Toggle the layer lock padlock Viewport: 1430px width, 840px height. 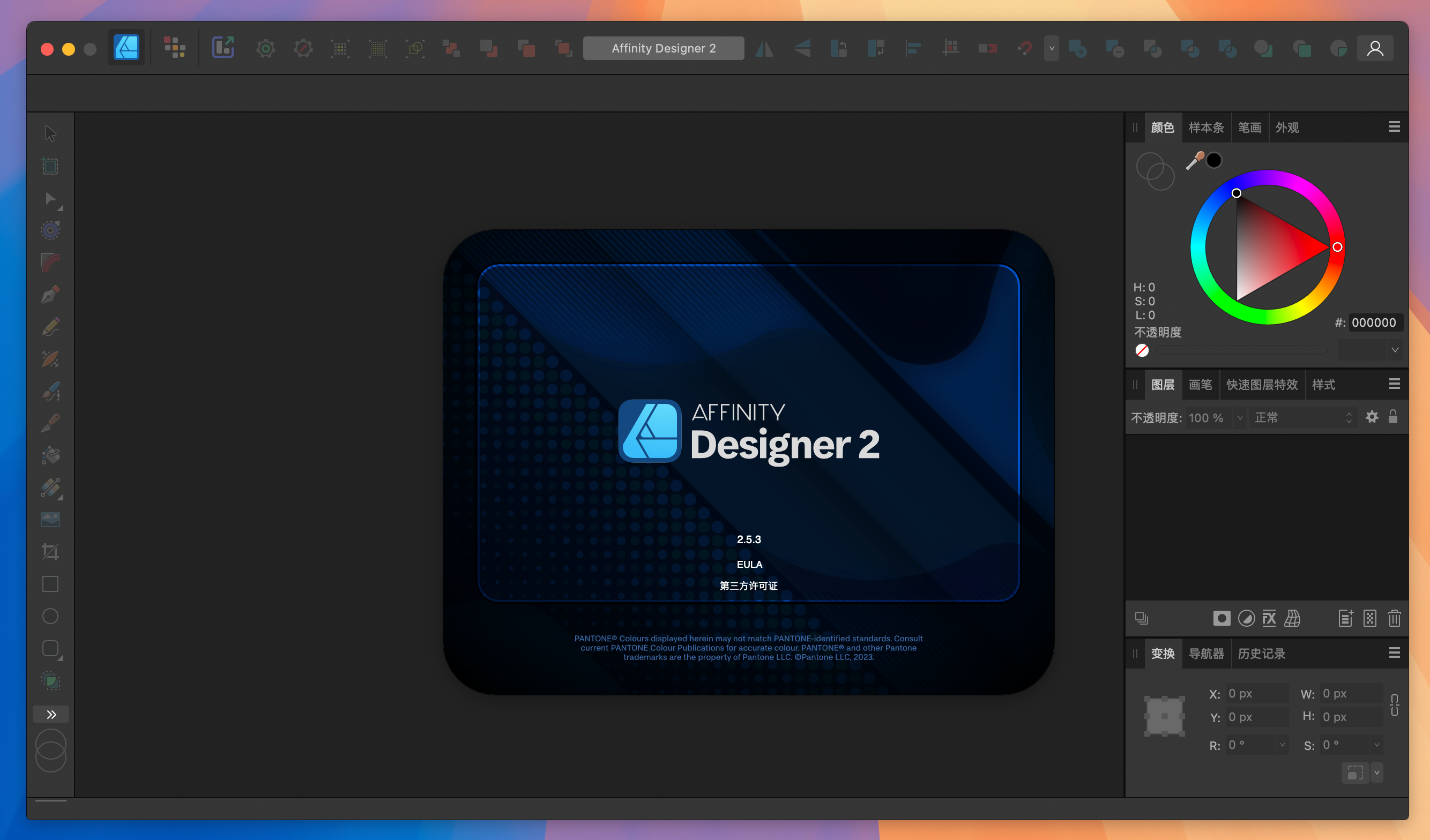point(1393,417)
